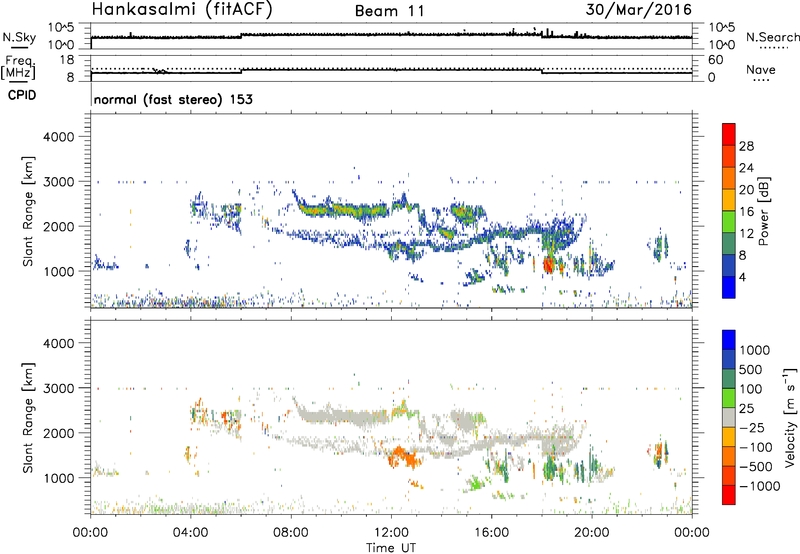Click the '12:00' time tick label
Image resolution: width=800 pixels, height=554 pixels.
click(x=391, y=533)
